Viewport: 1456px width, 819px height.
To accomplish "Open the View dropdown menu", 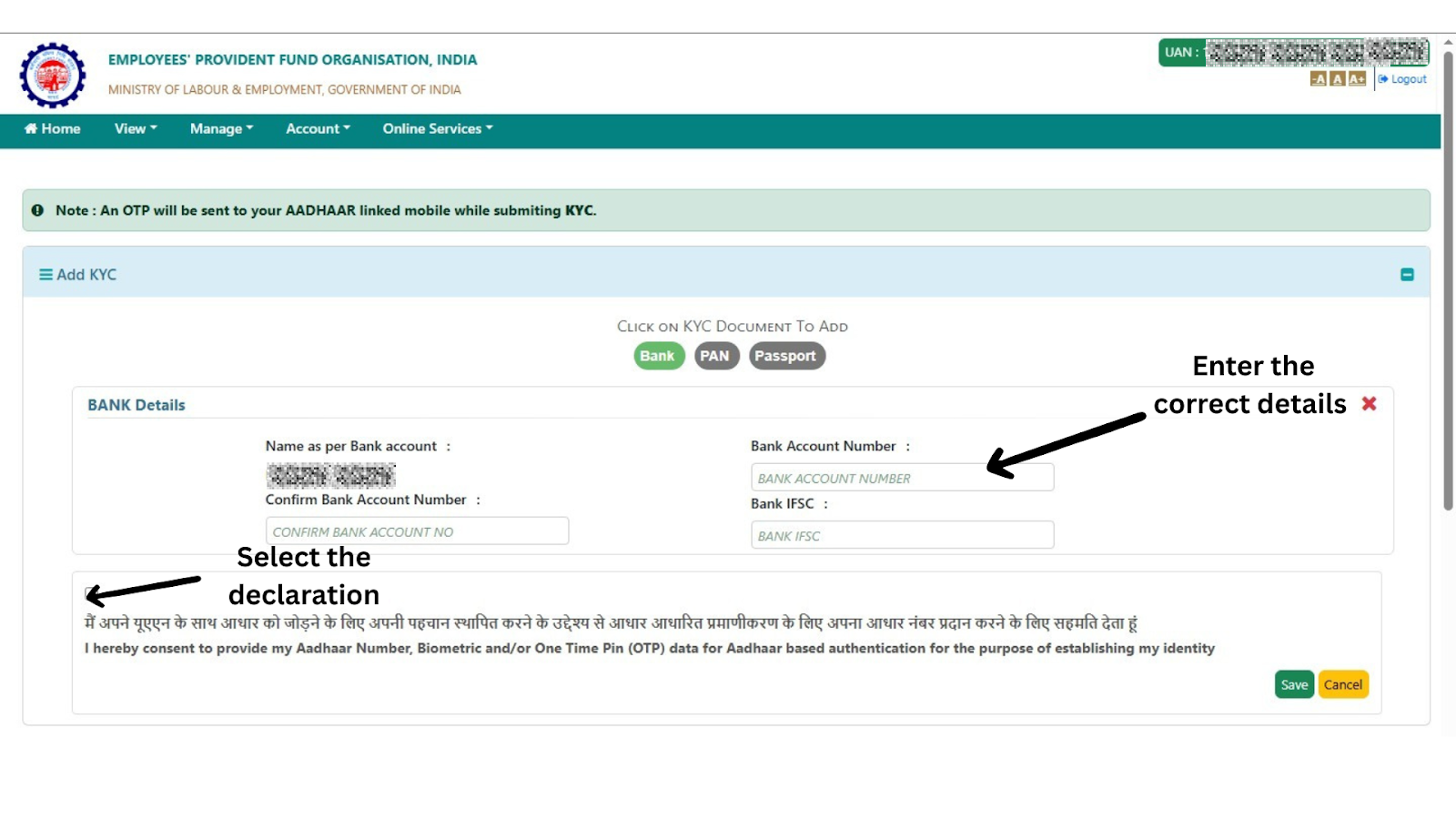I will point(136,129).
